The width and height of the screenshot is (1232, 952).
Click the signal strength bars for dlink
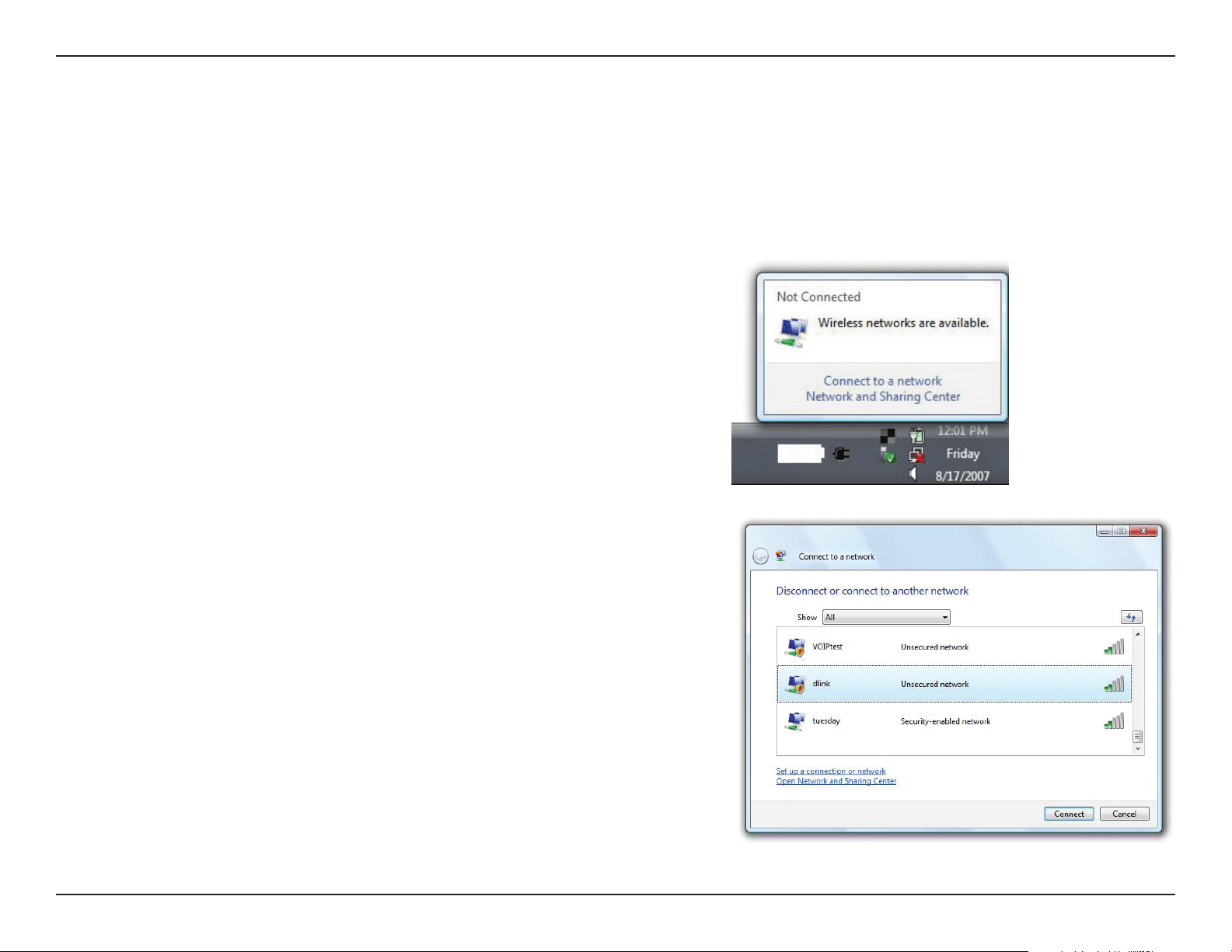pyautogui.click(x=1114, y=684)
